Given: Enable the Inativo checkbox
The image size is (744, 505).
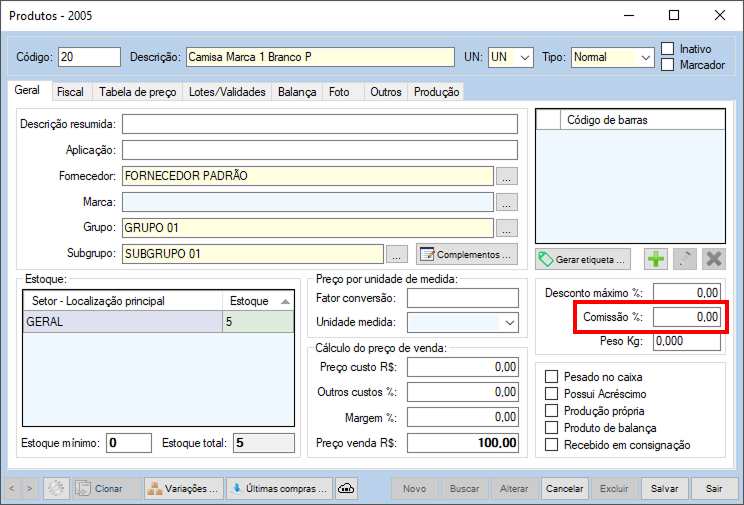Looking at the screenshot, I should pyautogui.click(x=668, y=49).
